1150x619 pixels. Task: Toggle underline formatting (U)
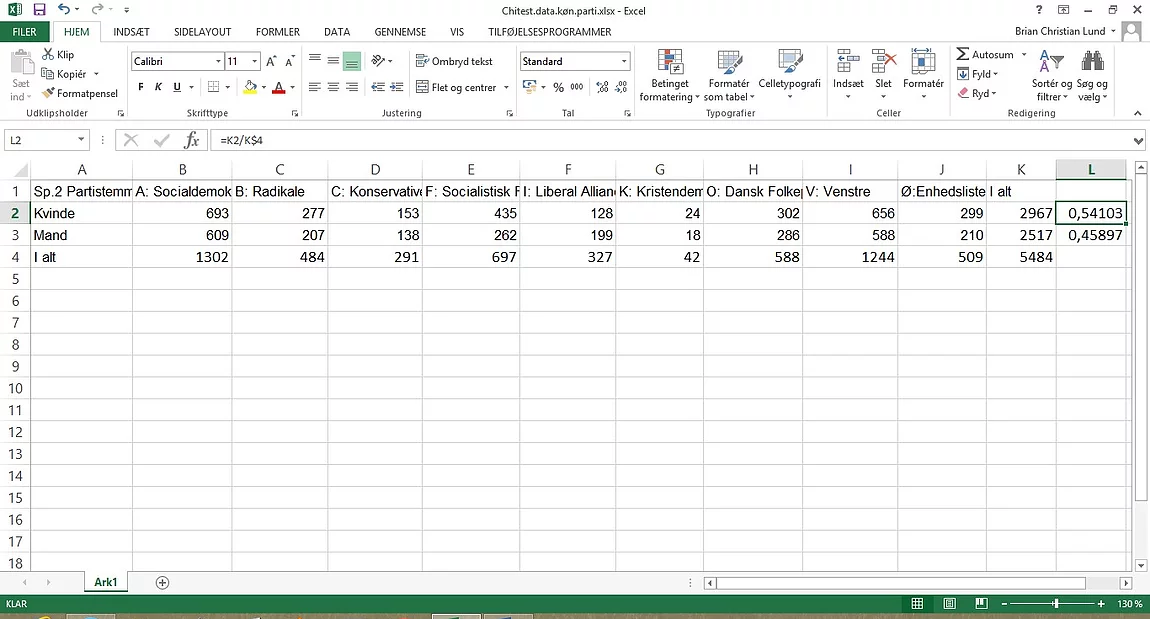point(177,87)
